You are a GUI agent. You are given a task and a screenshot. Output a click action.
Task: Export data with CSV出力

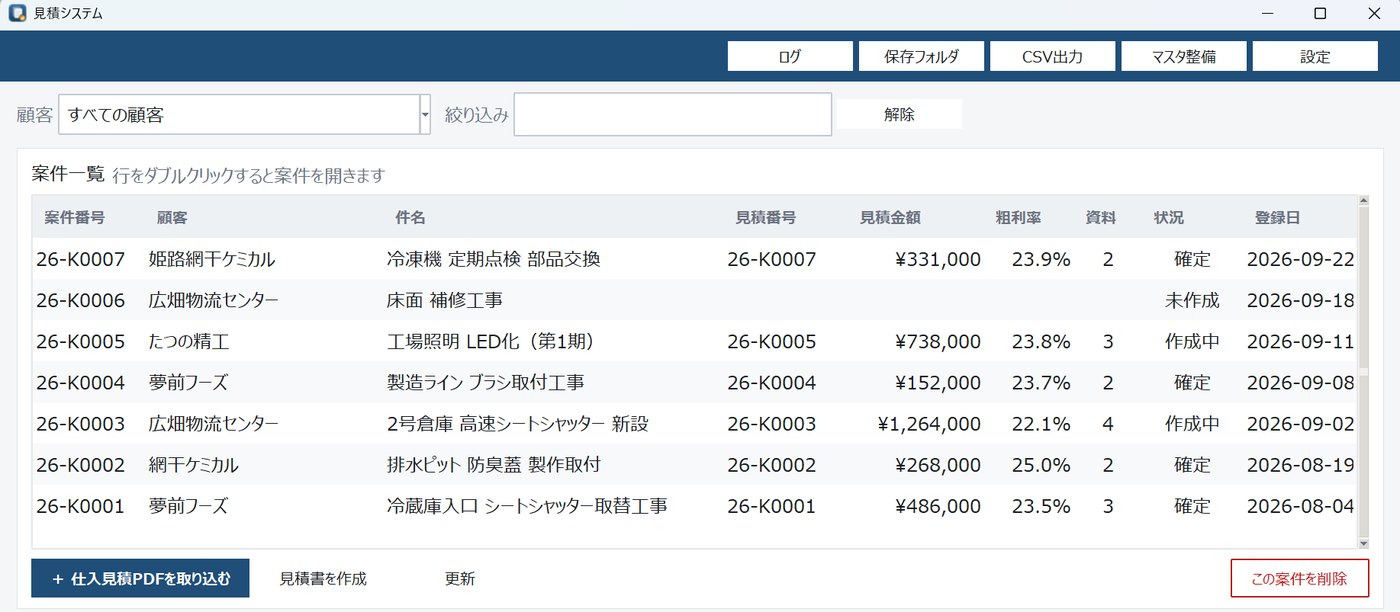pyautogui.click(x=1052, y=56)
